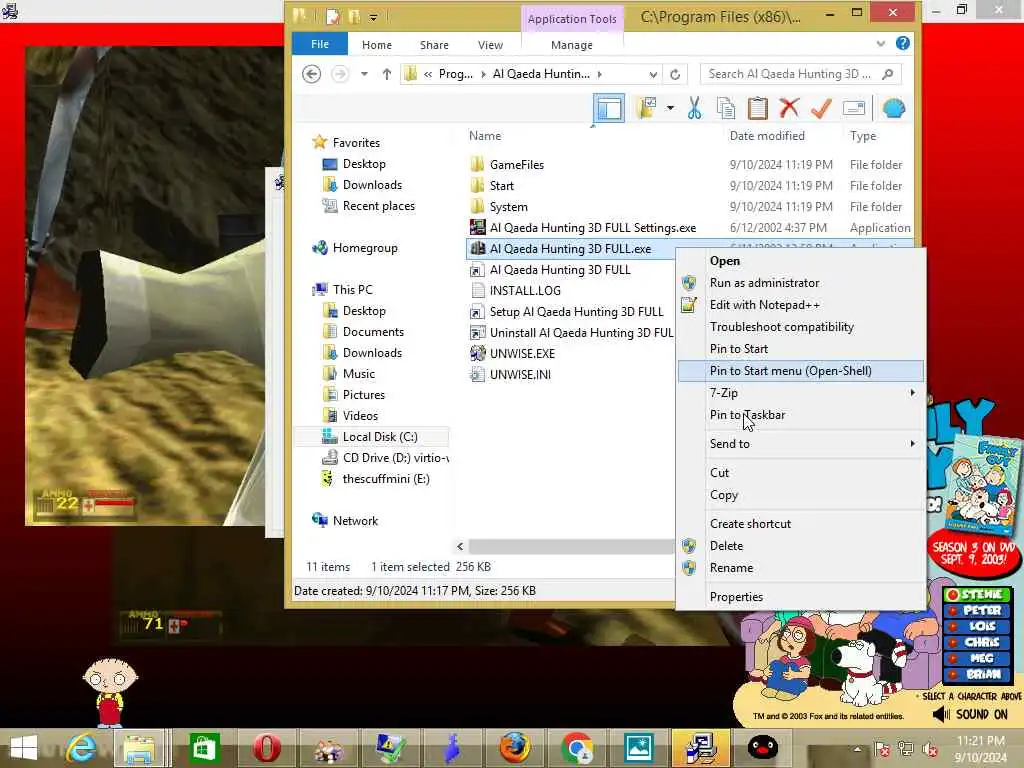Switch to the Share ribbon tab
This screenshot has width=1024, height=768.
point(434,45)
